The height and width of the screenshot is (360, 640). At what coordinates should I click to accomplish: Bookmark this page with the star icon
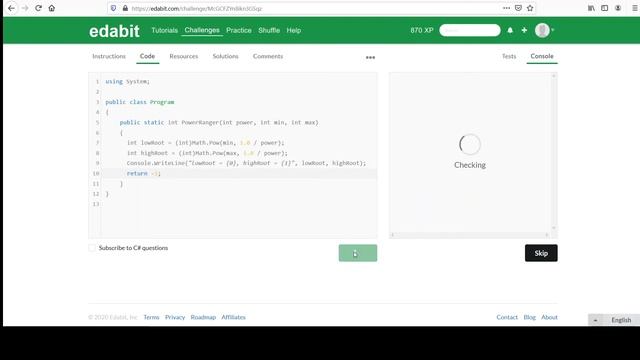[530, 8]
